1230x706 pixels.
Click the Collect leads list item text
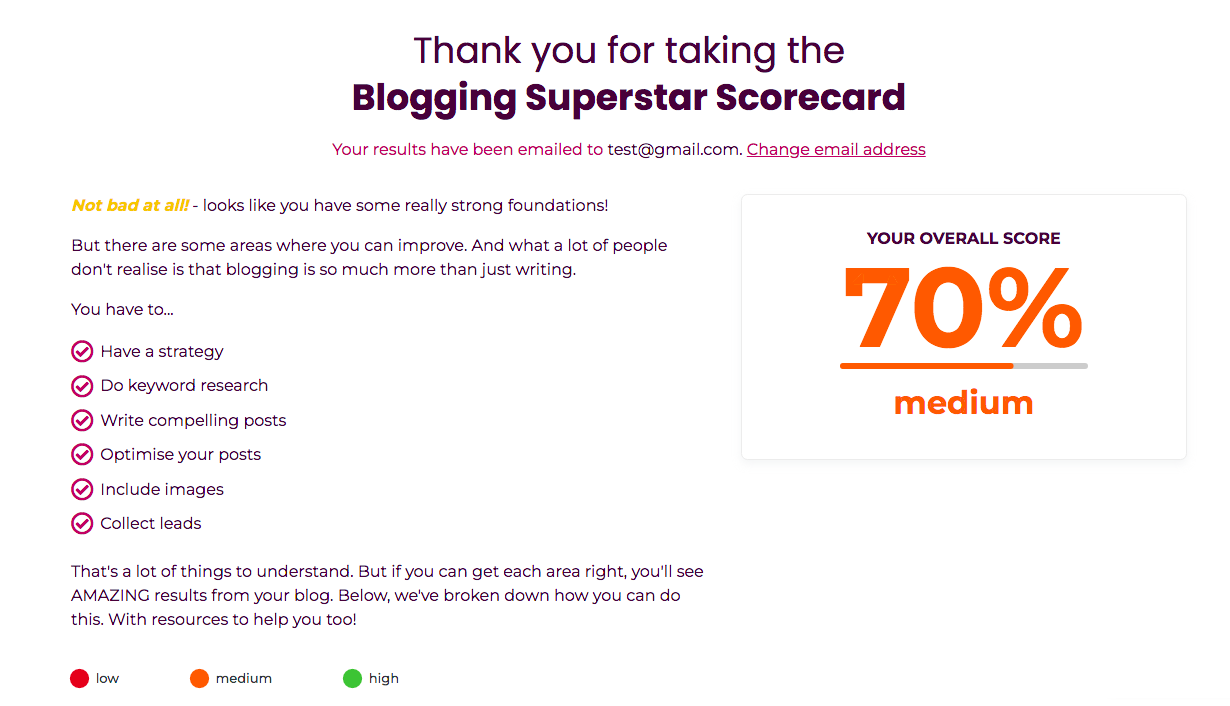[151, 524]
